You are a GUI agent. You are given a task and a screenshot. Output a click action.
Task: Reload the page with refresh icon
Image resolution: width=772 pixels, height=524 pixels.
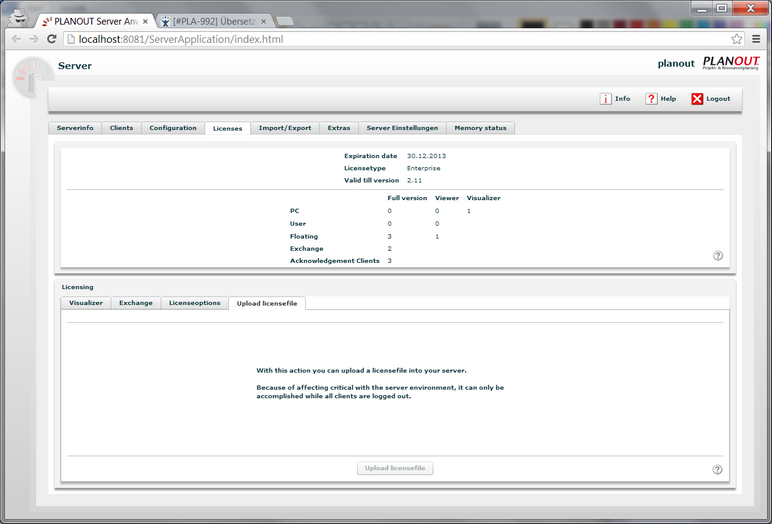tap(51, 39)
